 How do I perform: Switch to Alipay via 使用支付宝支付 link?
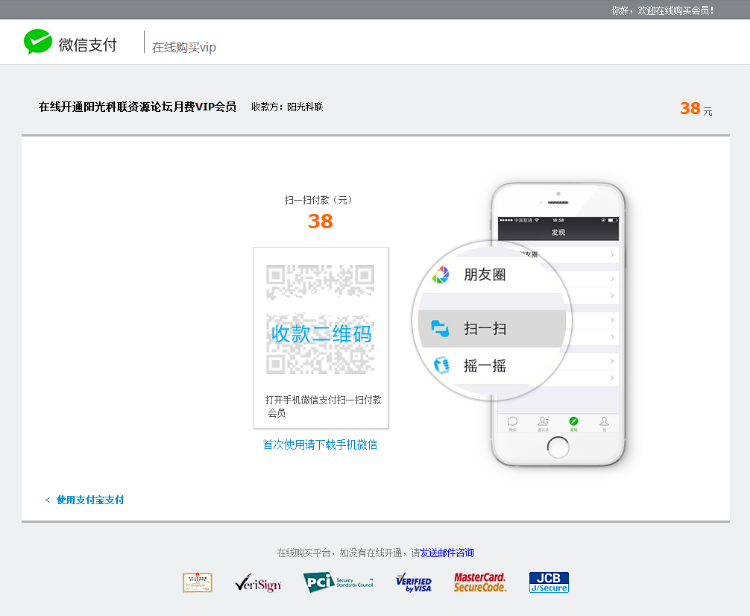point(89,499)
